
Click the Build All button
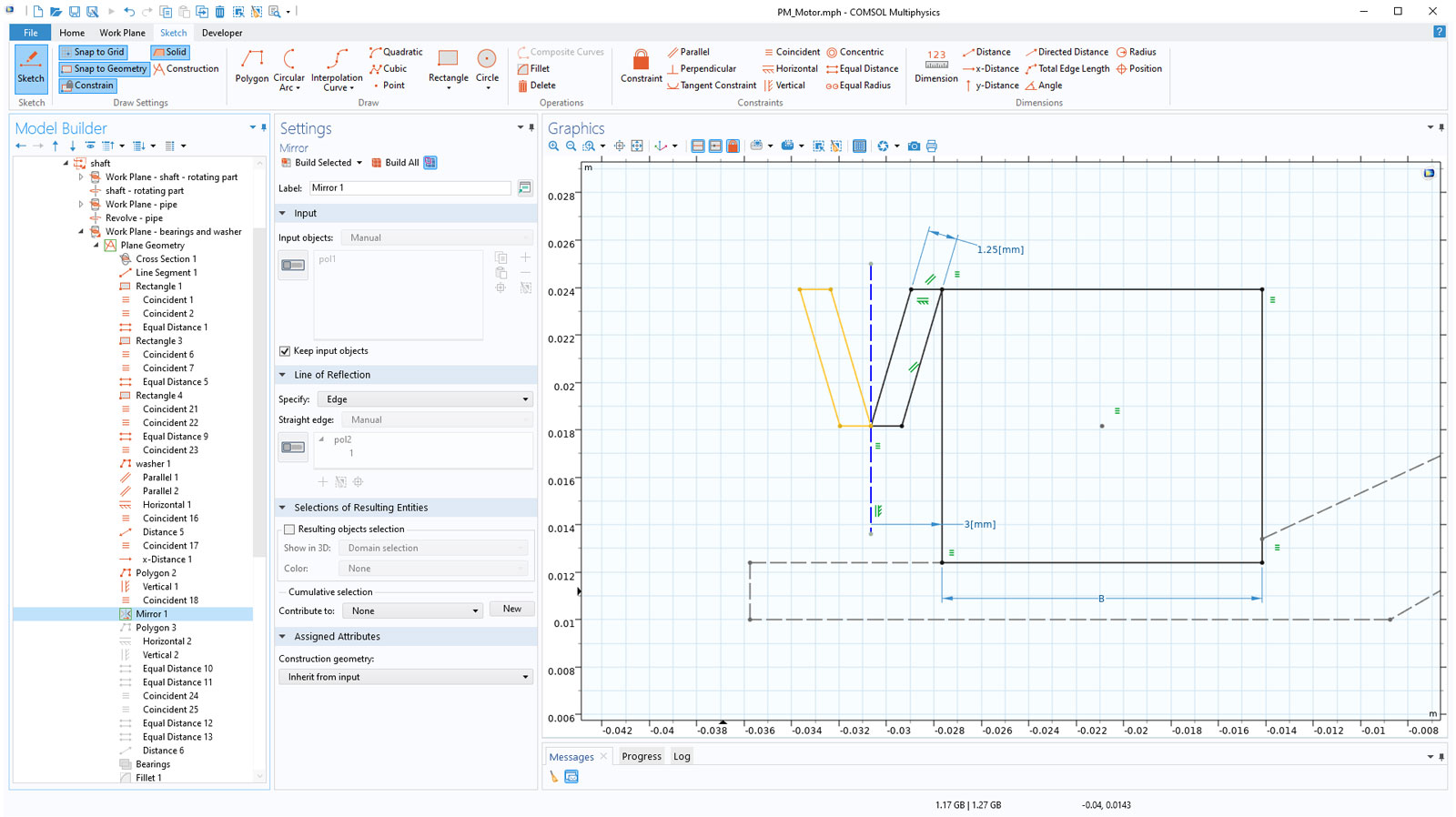coord(395,163)
